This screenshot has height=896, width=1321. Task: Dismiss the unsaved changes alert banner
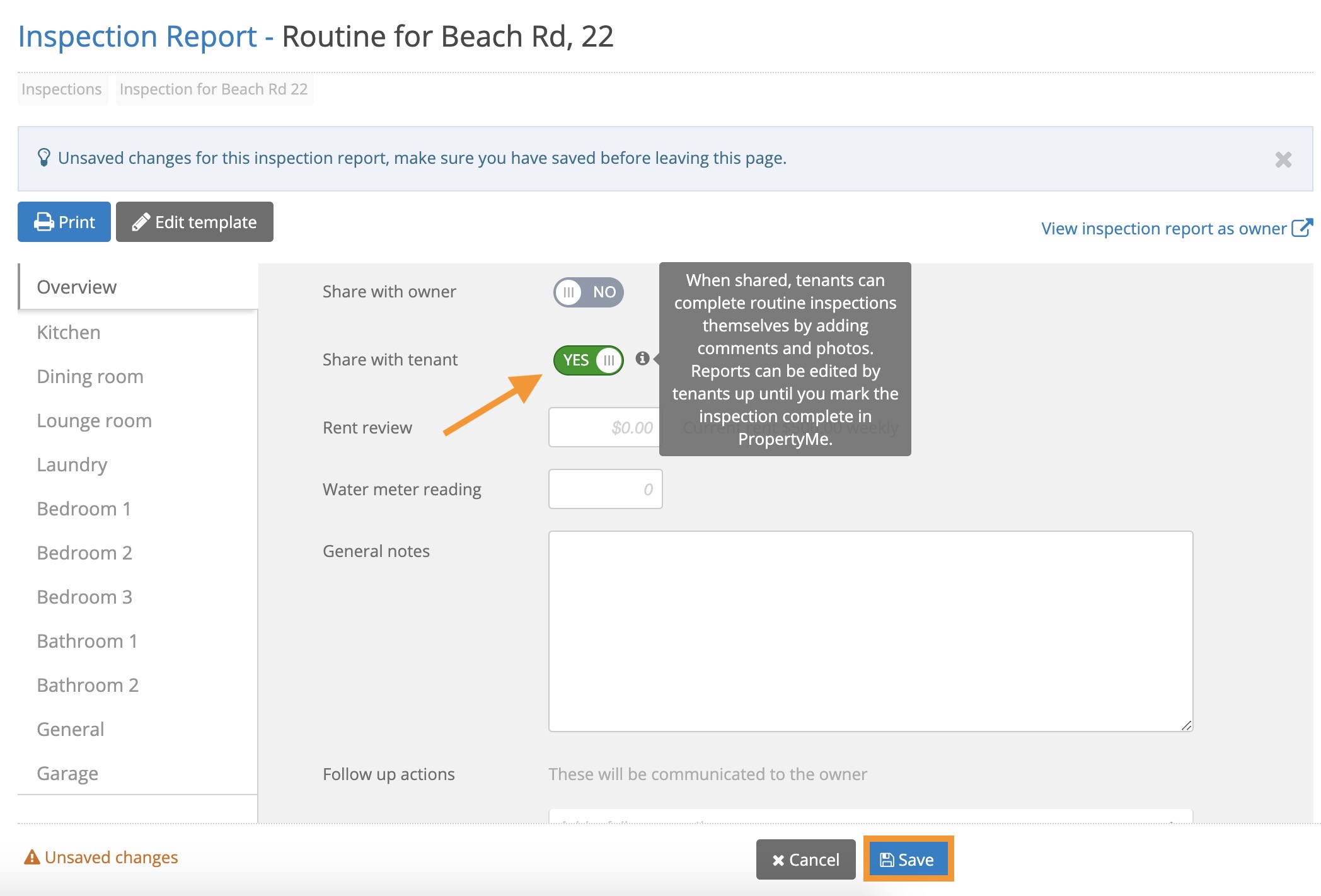pos(1283,159)
